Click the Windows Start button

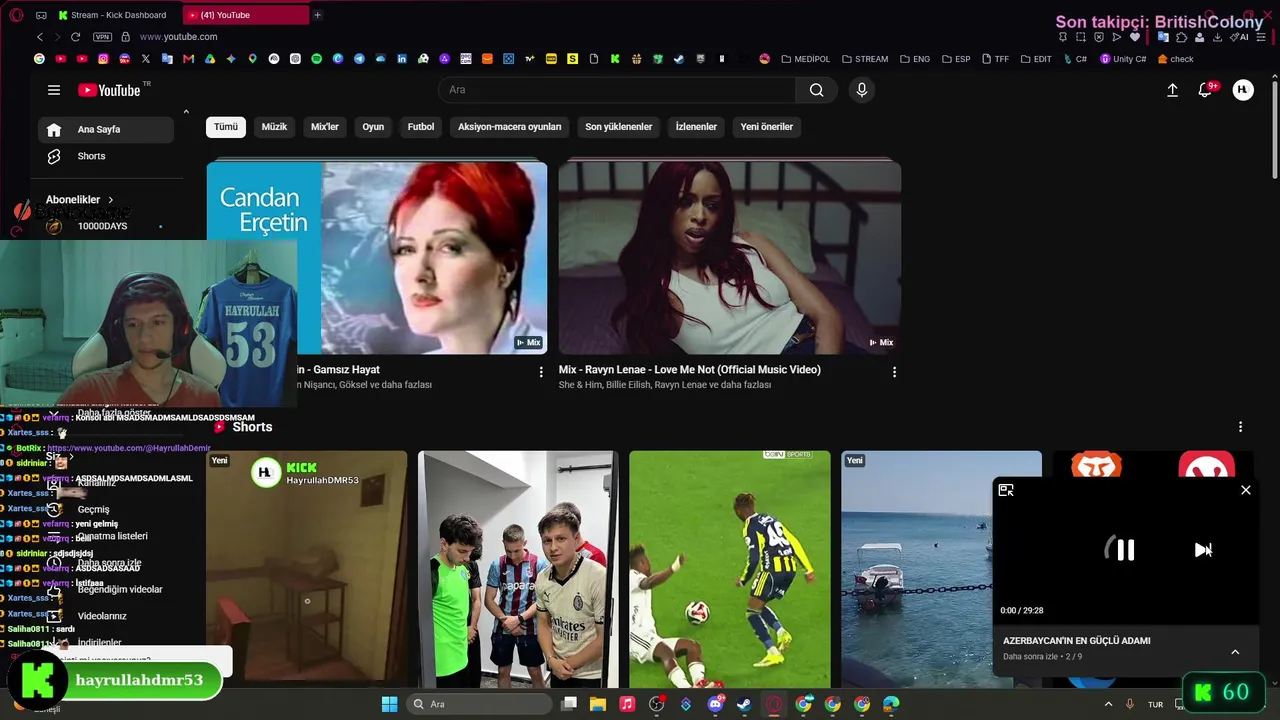click(x=390, y=704)
